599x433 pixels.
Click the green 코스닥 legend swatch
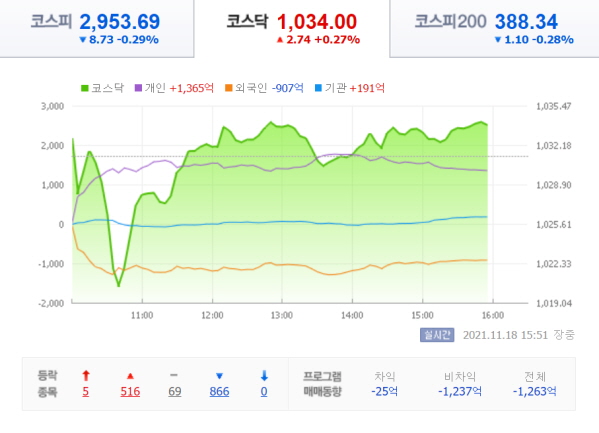[x=84, y=88]
